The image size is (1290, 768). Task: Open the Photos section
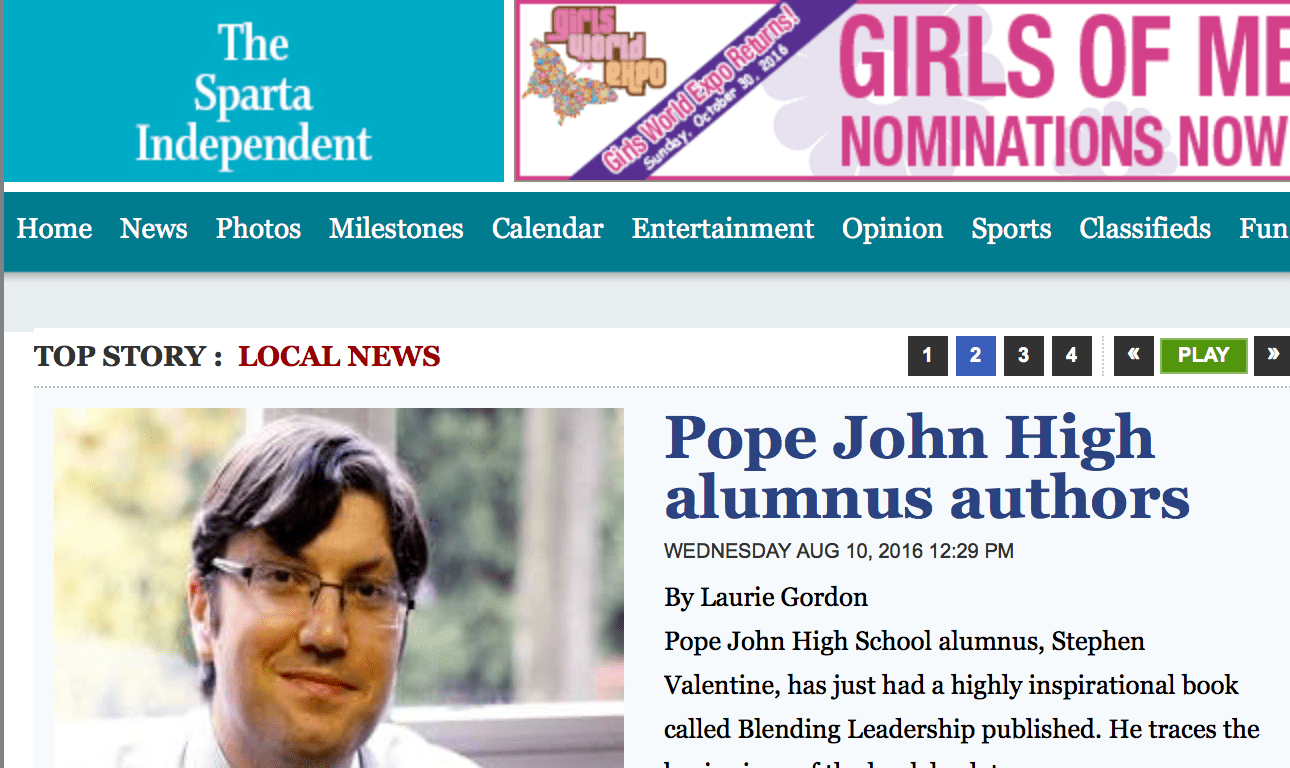[258, 229]
